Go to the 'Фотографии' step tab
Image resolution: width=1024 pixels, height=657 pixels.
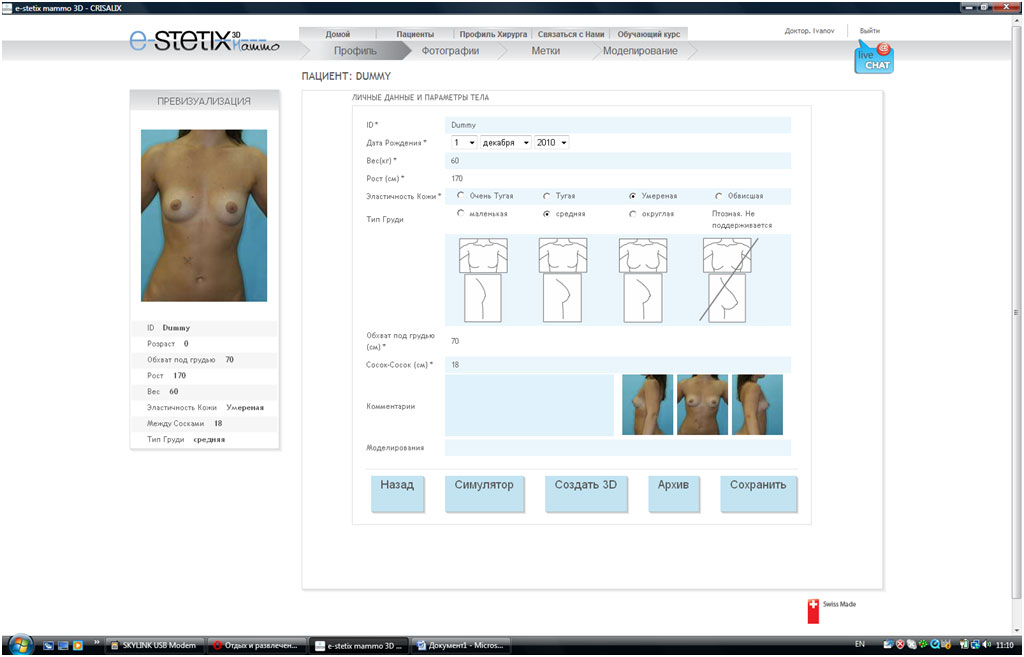point(451,51)
